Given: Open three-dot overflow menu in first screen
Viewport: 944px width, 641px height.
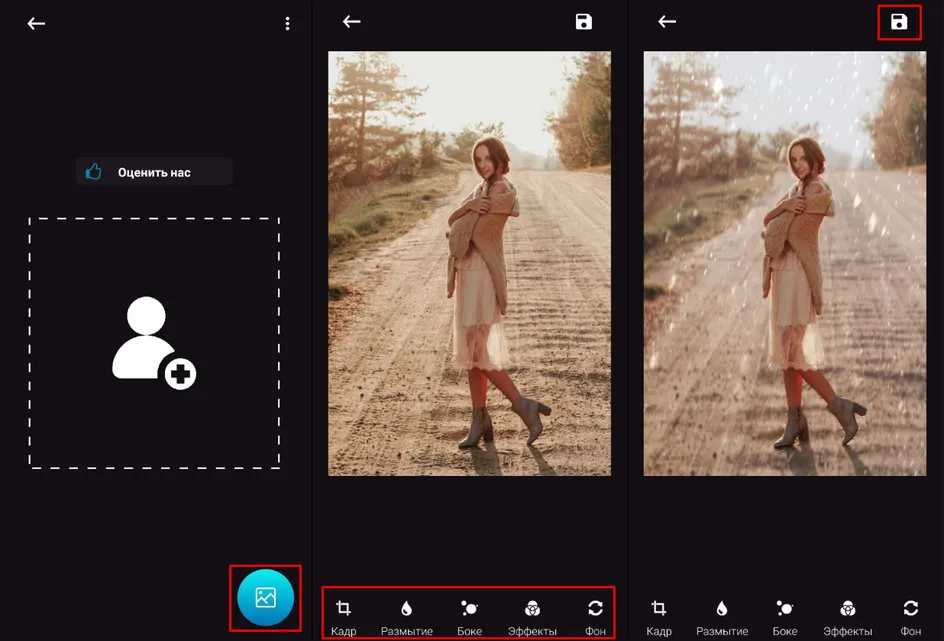Looking at the screenshot, I should coord(287,23).
